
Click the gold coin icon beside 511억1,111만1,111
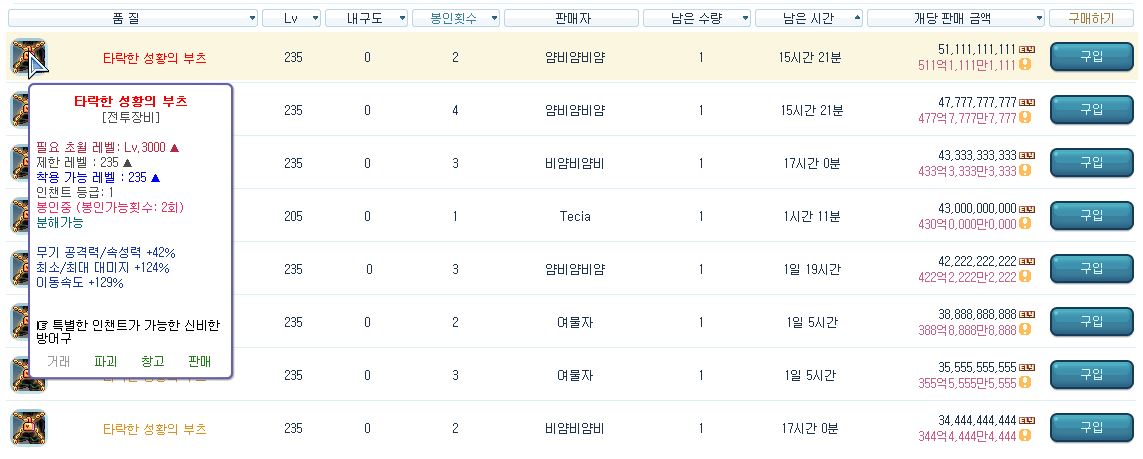coord(1025,65)
